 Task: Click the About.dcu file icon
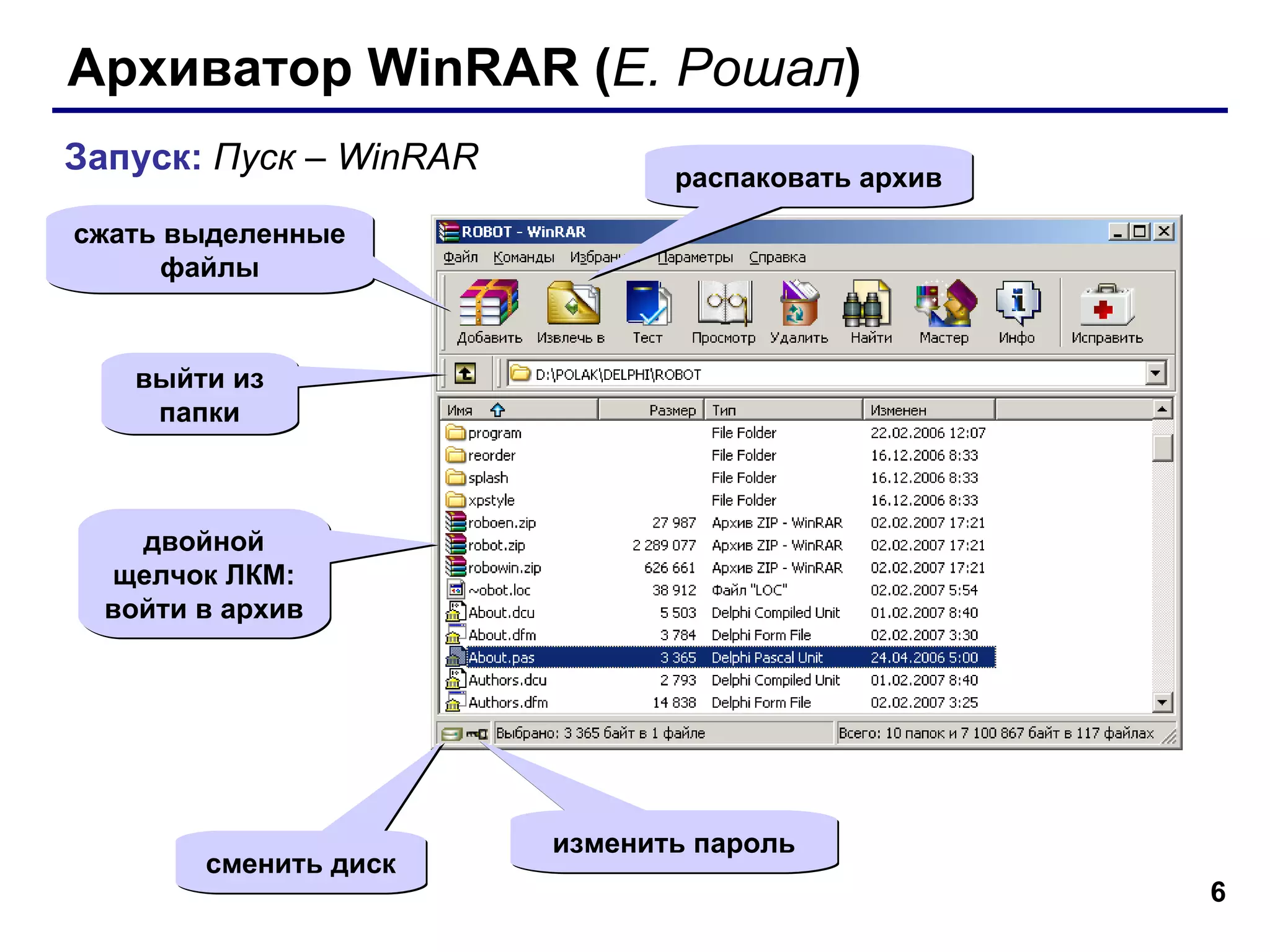pos(455,612)
